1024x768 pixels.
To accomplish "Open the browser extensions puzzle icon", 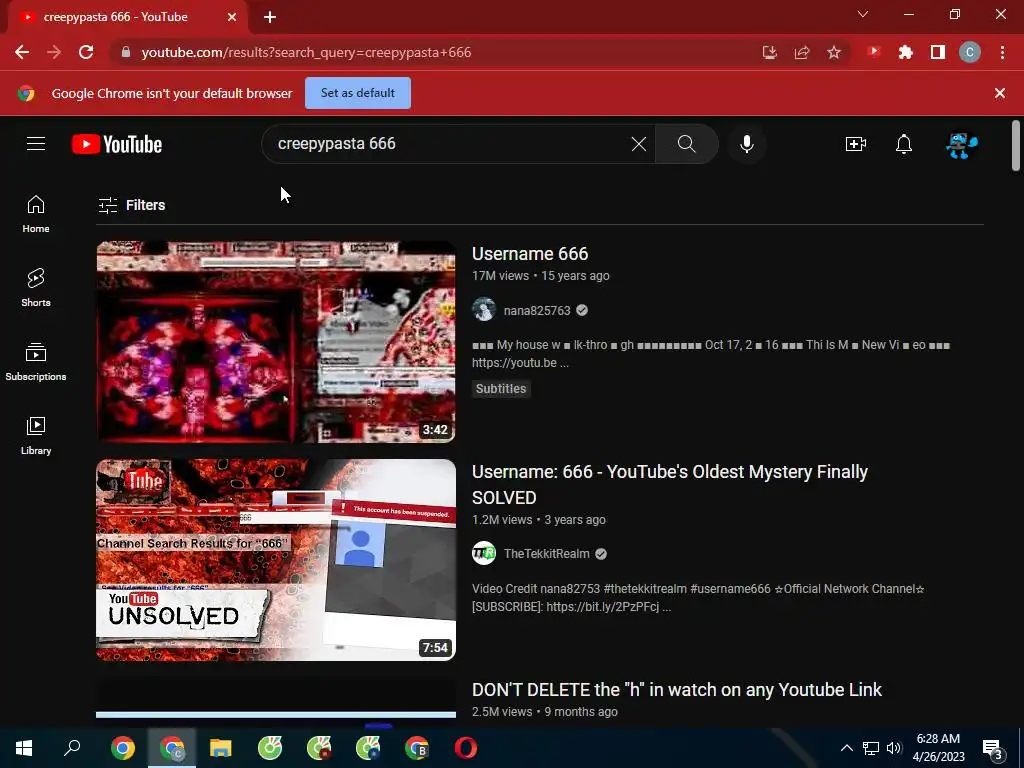I will (x=905, y=52).
